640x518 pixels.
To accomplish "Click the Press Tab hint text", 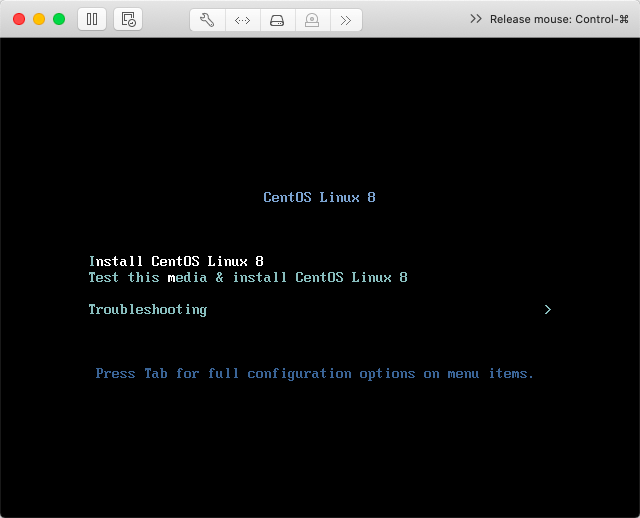I will 314,374.
